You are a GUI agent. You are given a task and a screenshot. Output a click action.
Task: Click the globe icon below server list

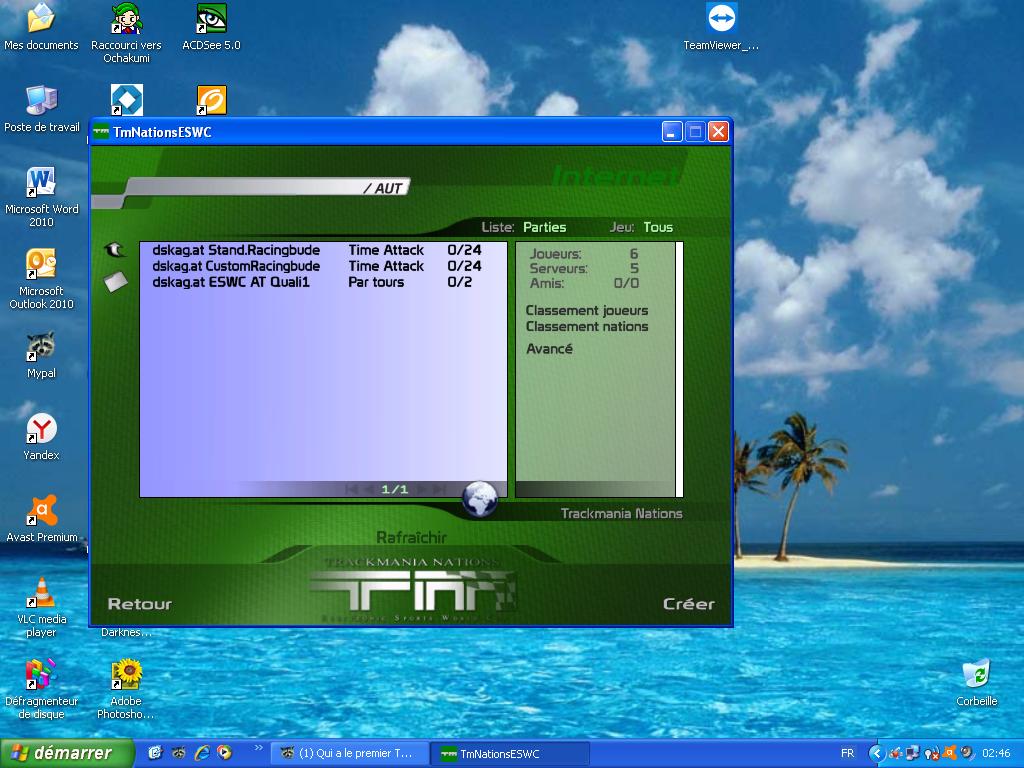point(479,498)
